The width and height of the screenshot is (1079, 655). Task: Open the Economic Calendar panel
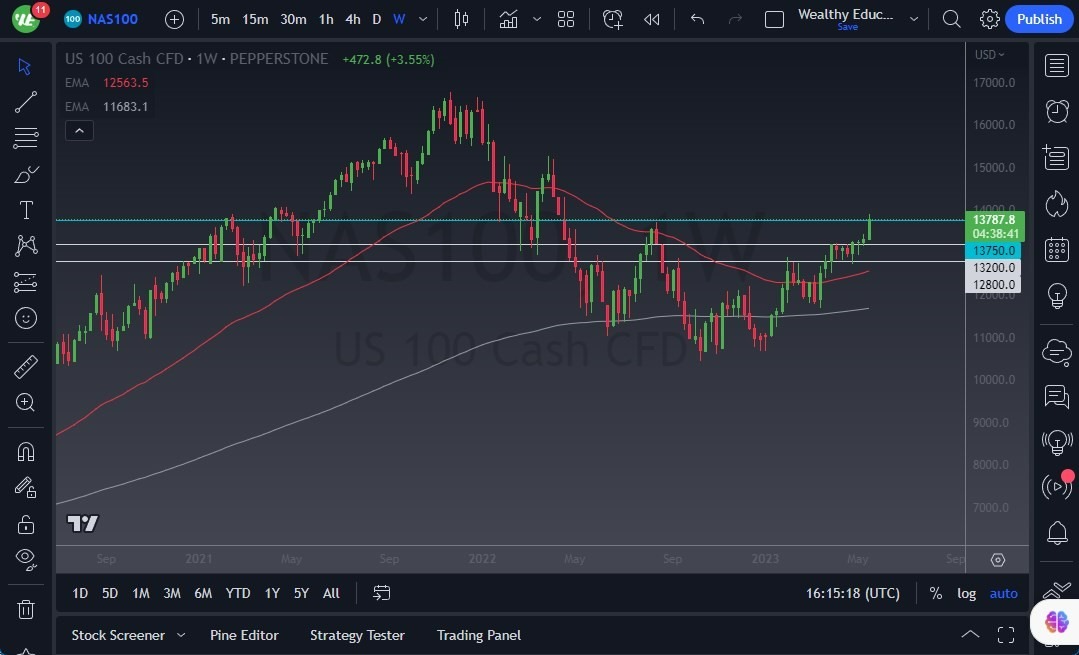1056,249
